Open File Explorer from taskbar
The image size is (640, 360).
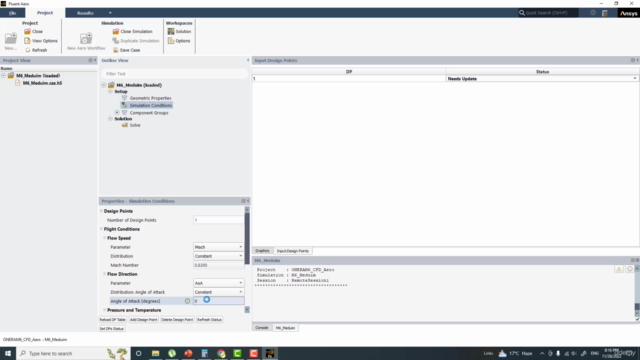(156, 353)
